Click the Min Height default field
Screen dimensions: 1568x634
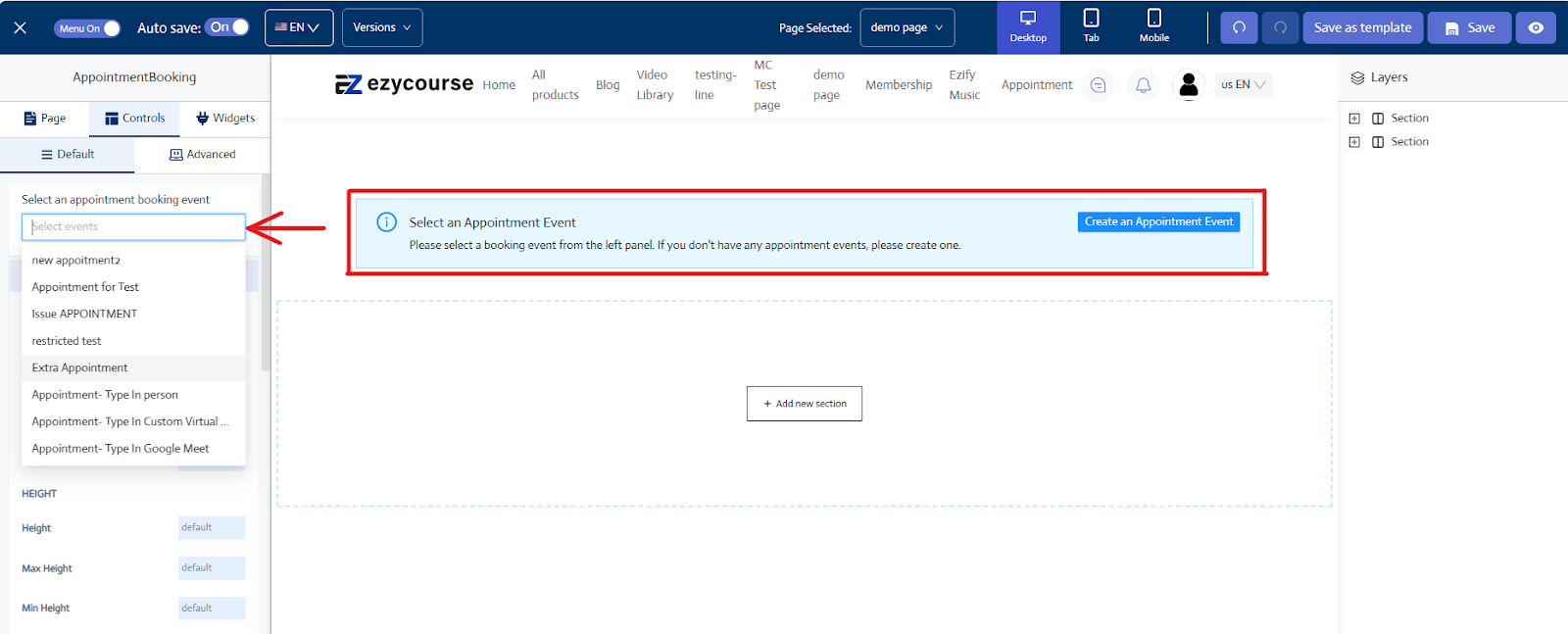click(212, 609)
